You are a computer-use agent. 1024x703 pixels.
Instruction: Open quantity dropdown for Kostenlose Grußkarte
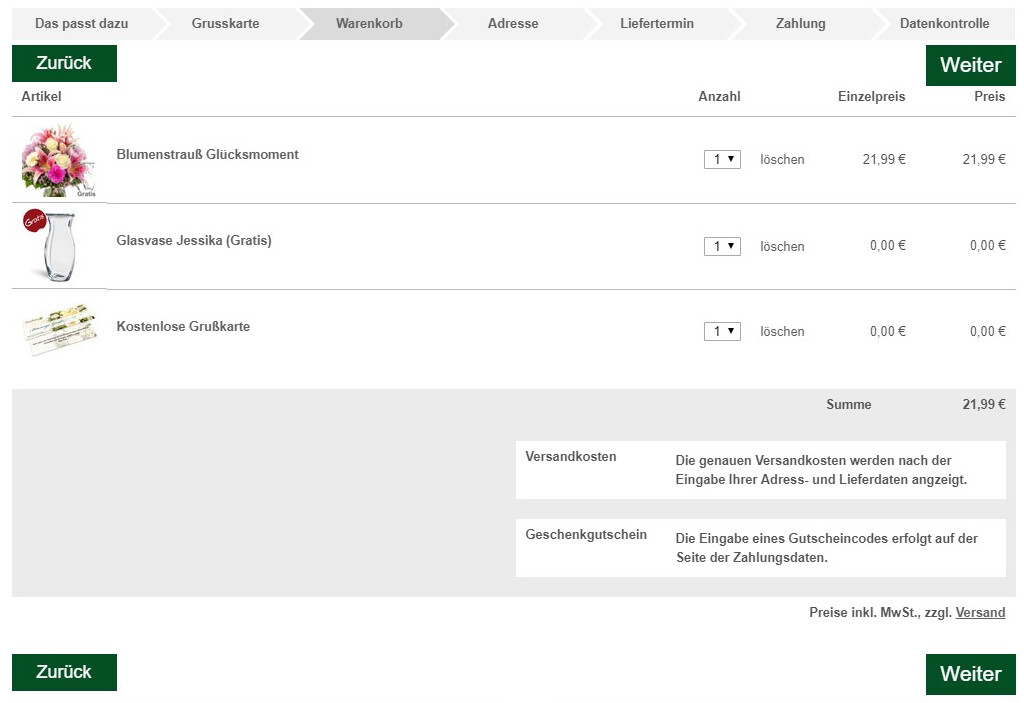click(722, 331)
